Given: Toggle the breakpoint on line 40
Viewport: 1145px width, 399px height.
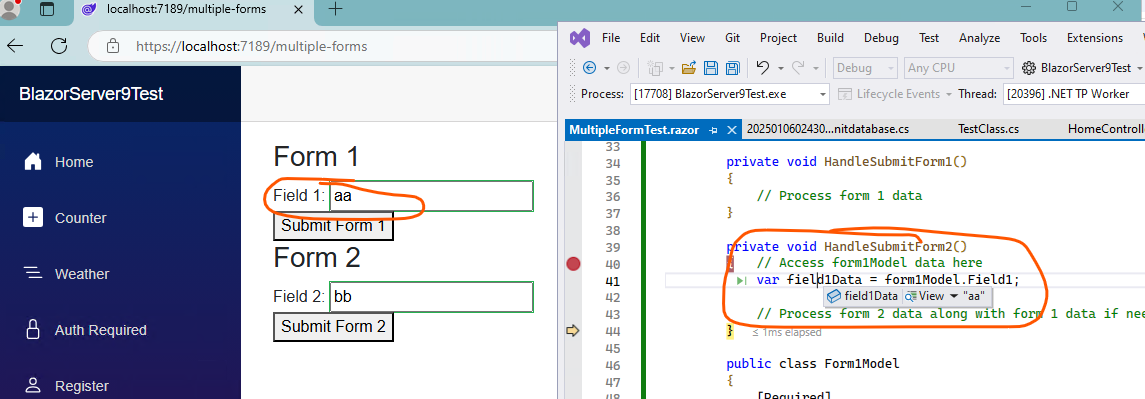Looking at the screenshot, I should tap(573, 264).
